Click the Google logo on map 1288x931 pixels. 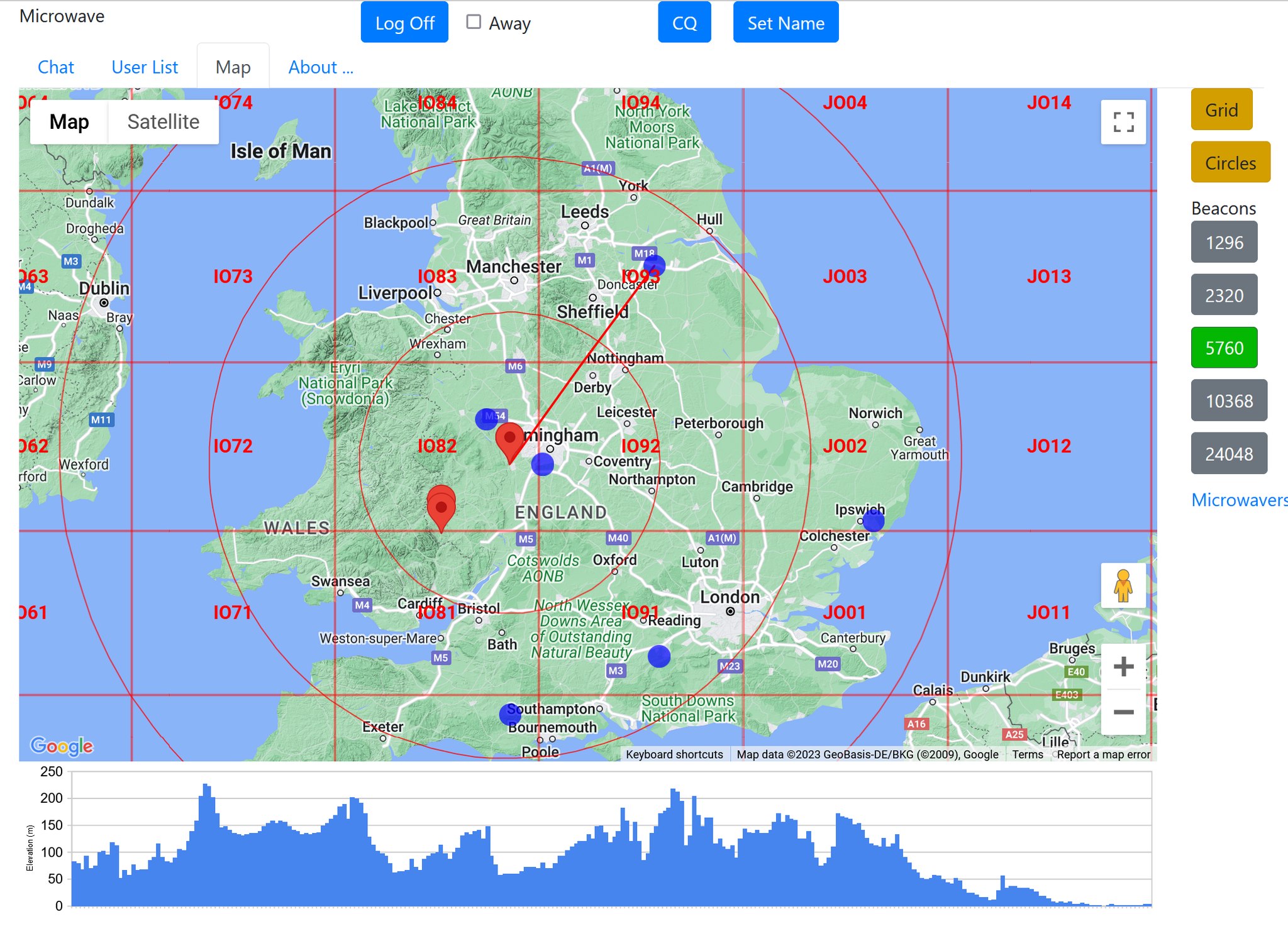point(62,746)
